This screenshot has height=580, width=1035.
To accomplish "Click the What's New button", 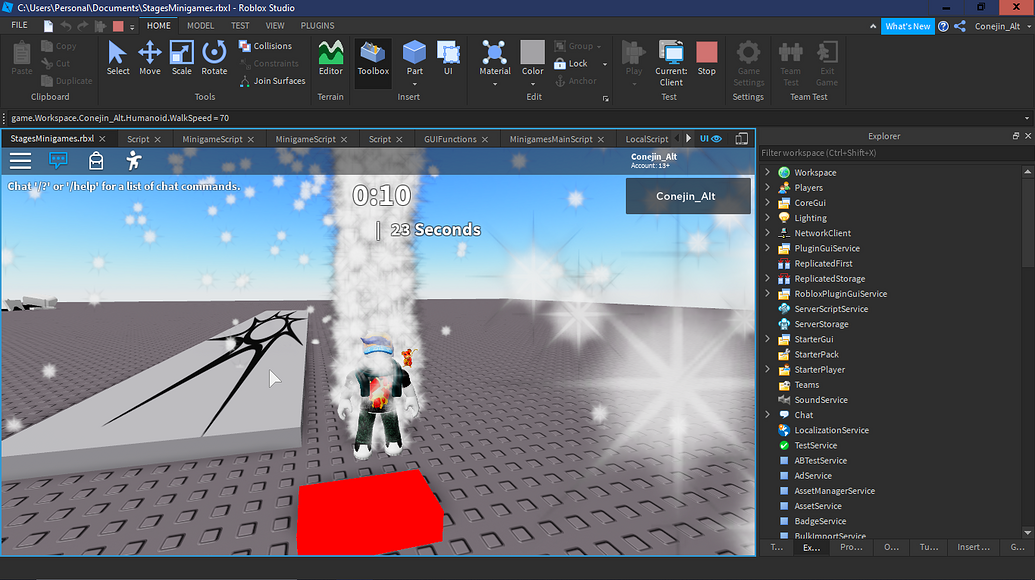I will pos(908,26).
